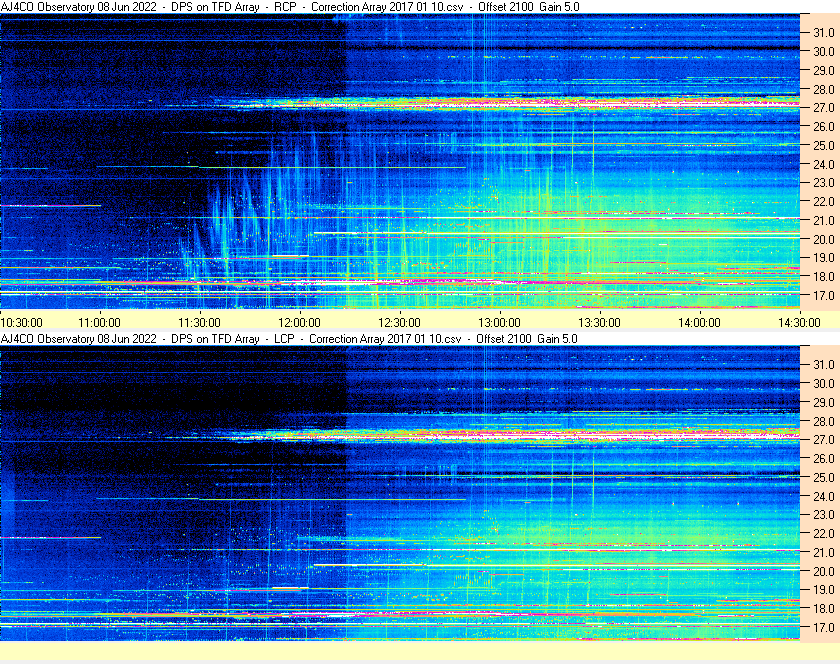The height and width of the screenshot is (664, 840).
Task: Click the 20.0 frequency label in LCP panel
Action: tap(823, 572)
